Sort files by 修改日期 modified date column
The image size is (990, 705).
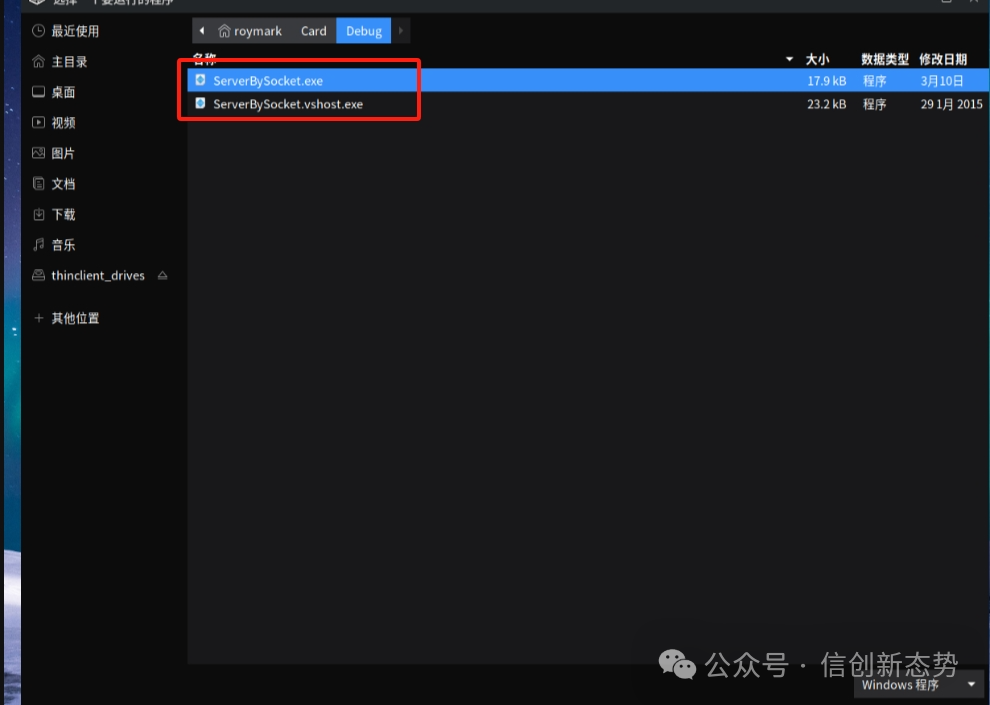[x=943, y=59]
